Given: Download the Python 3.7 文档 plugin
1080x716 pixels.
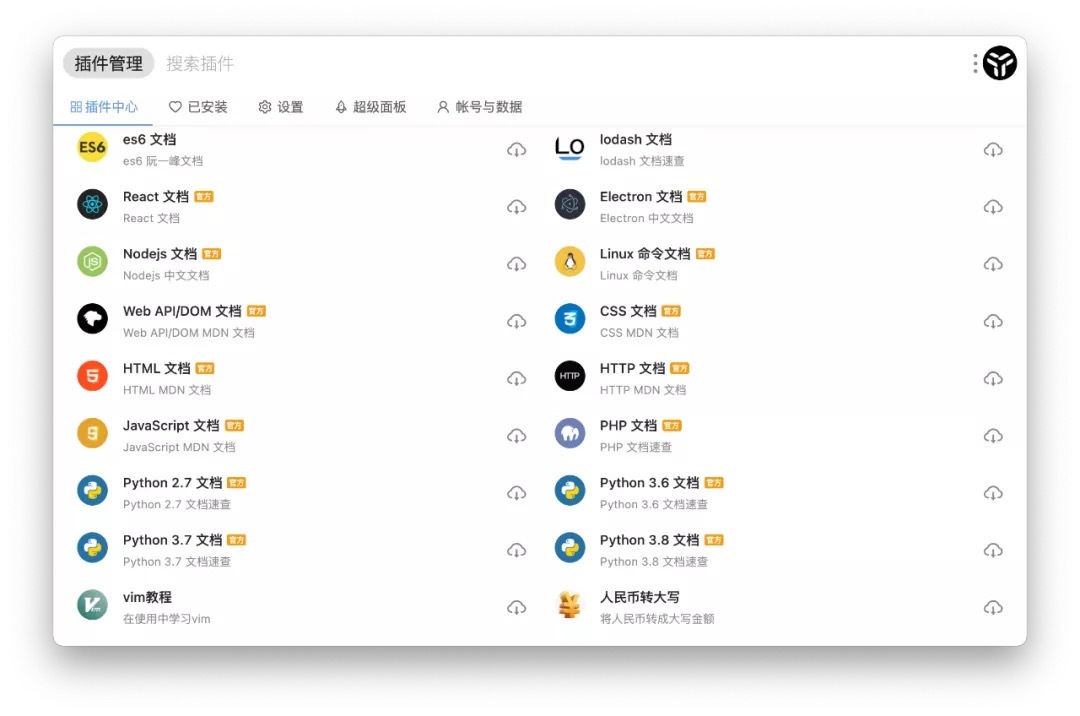Looking at the screenshot, I should click(x=517, y=549).
